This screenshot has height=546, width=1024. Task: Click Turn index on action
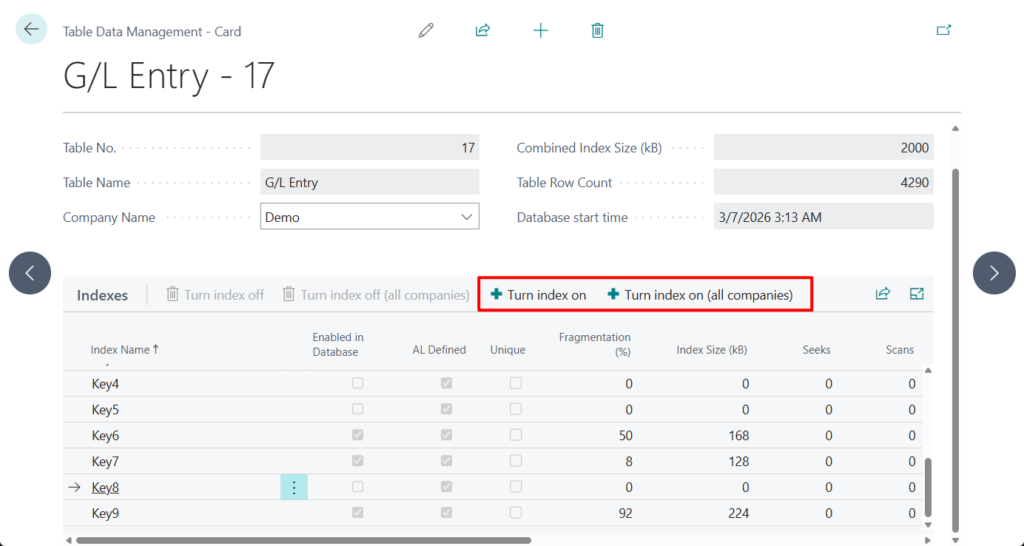pos(538,295)
